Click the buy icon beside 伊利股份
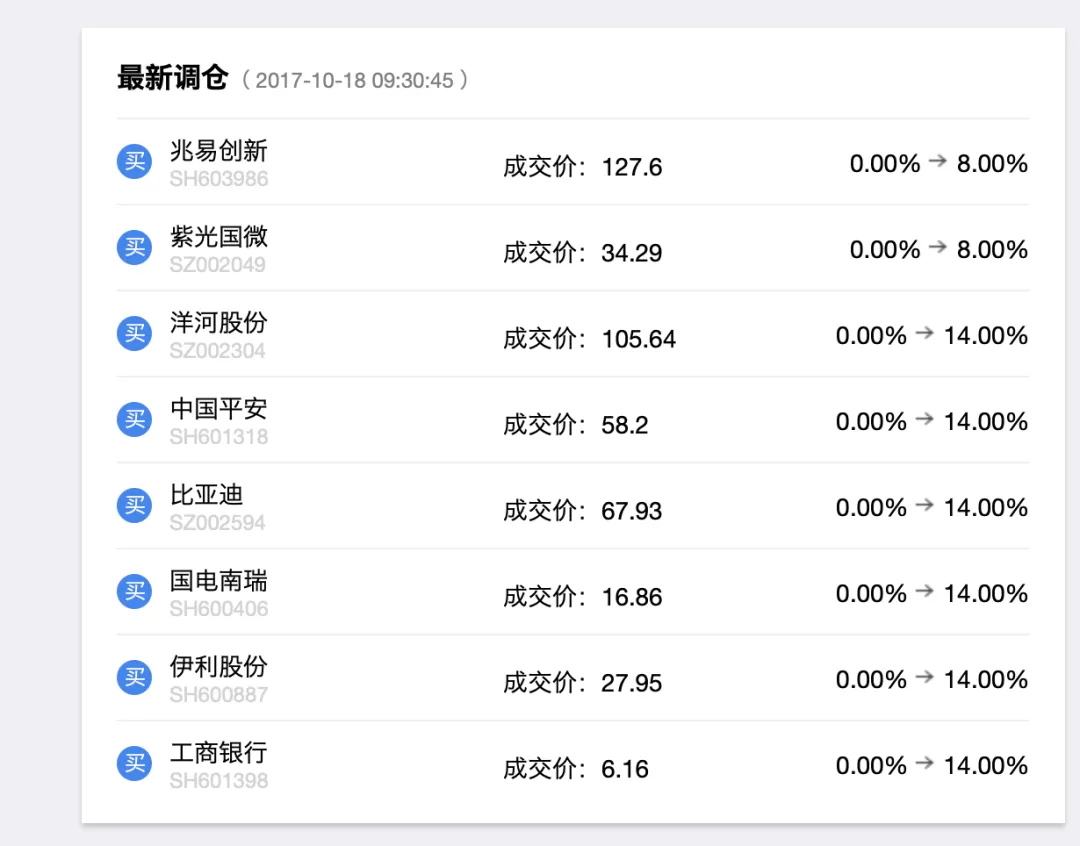Viewport: 1080px width, 846px height. click(134, 677)
